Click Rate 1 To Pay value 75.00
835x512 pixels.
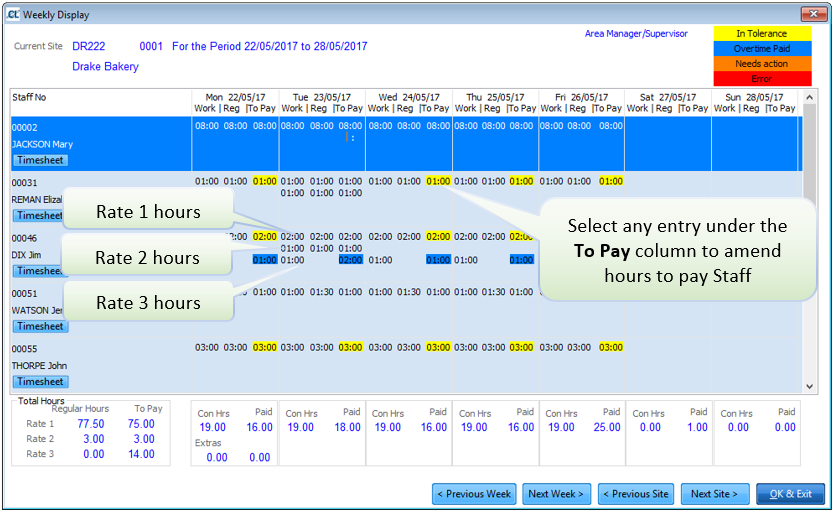pos(141,424)
